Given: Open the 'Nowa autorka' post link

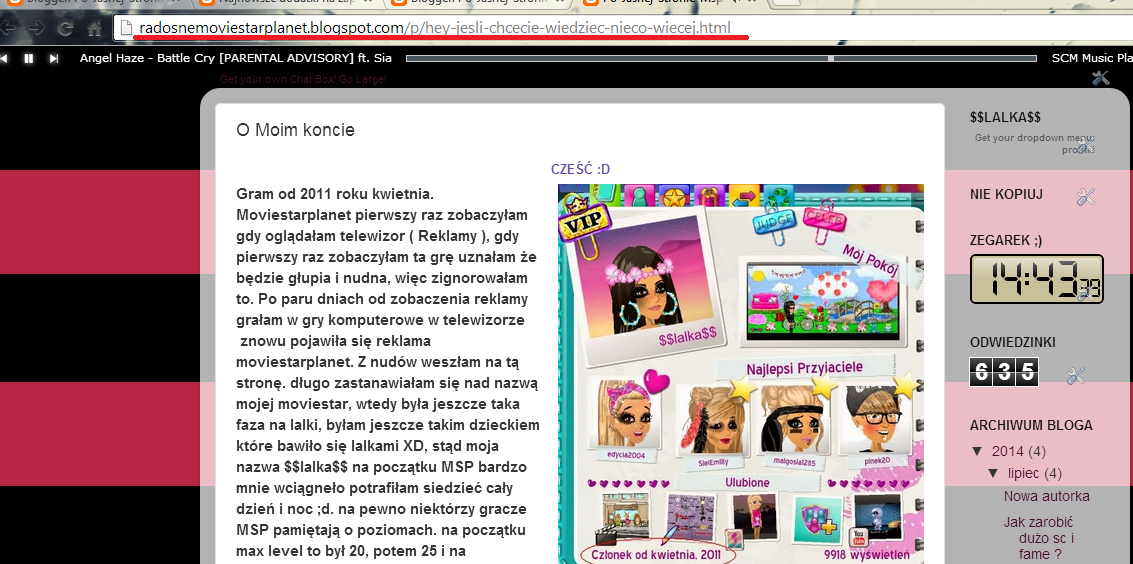Looking at the screenshot, I should click(x=1046, y=496).
